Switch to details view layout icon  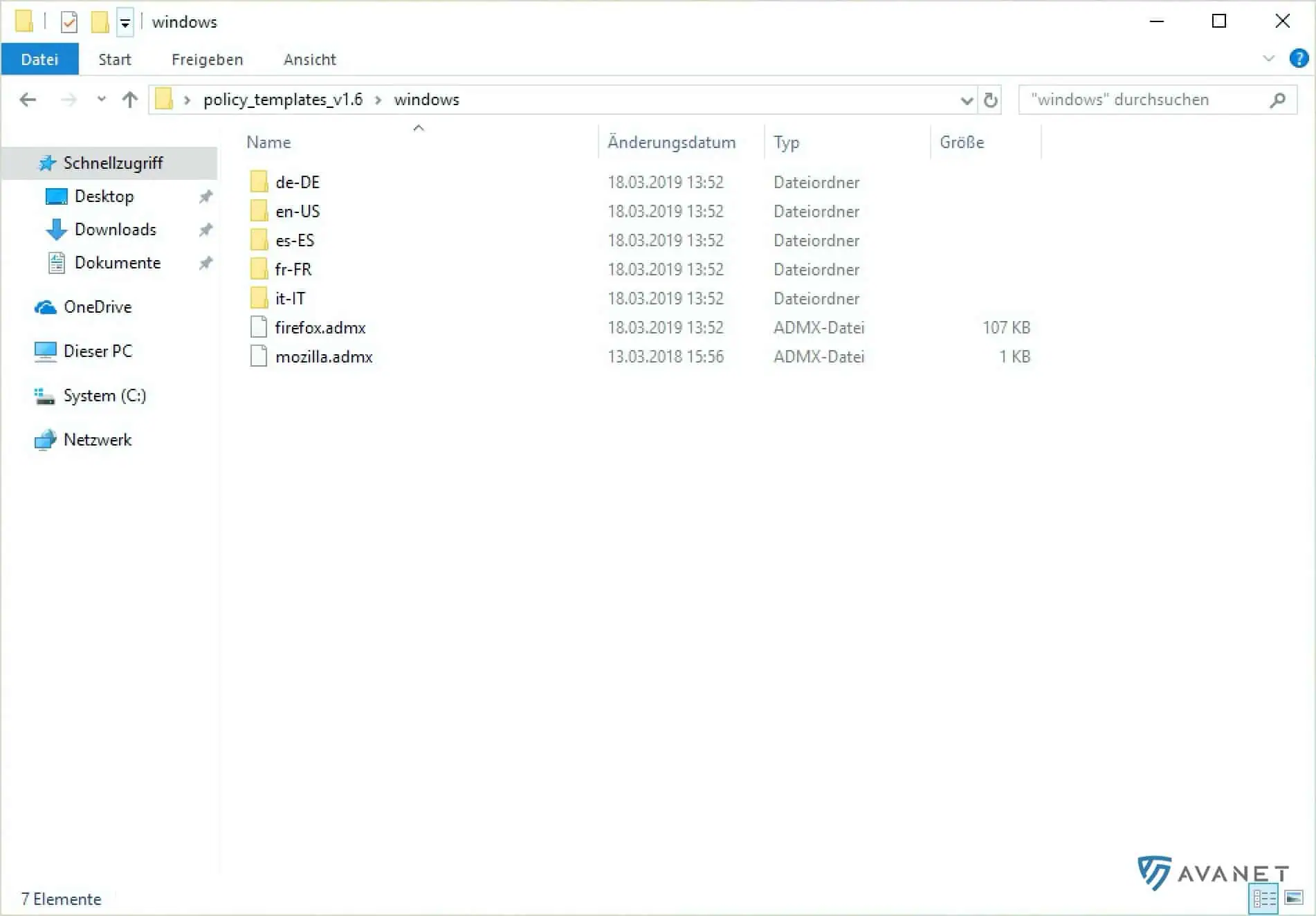1265,899
